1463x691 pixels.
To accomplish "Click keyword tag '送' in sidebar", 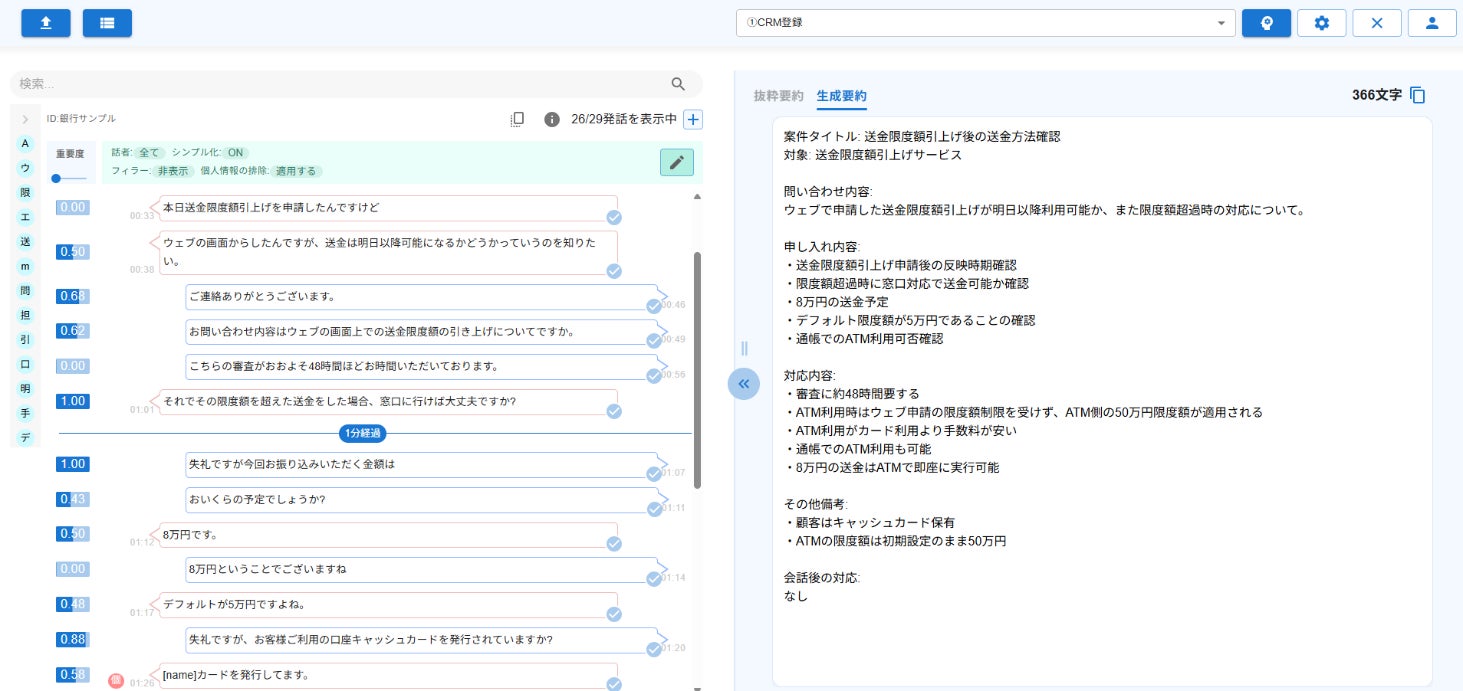I will point(25,241).
